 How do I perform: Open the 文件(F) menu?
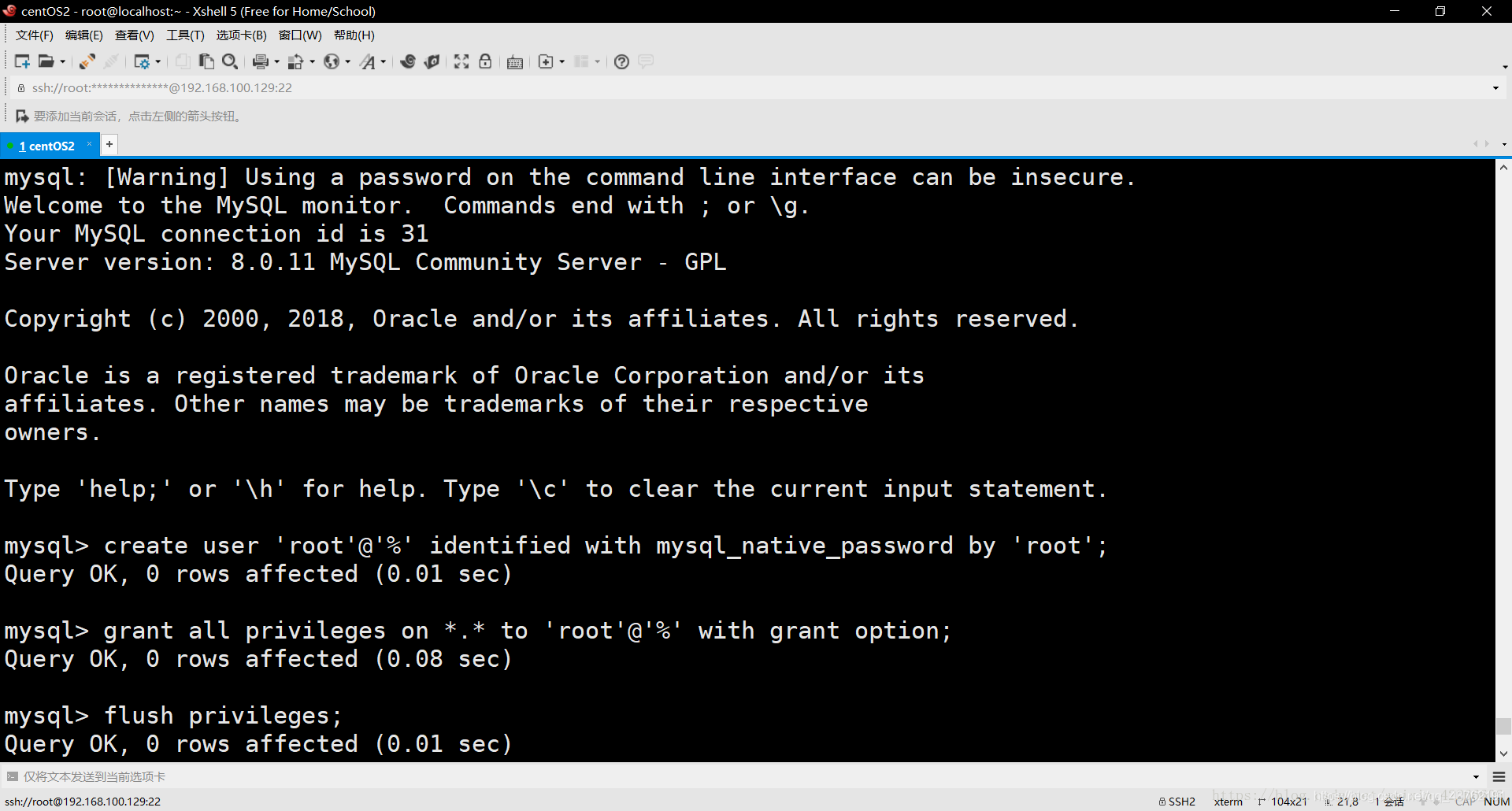34,35
